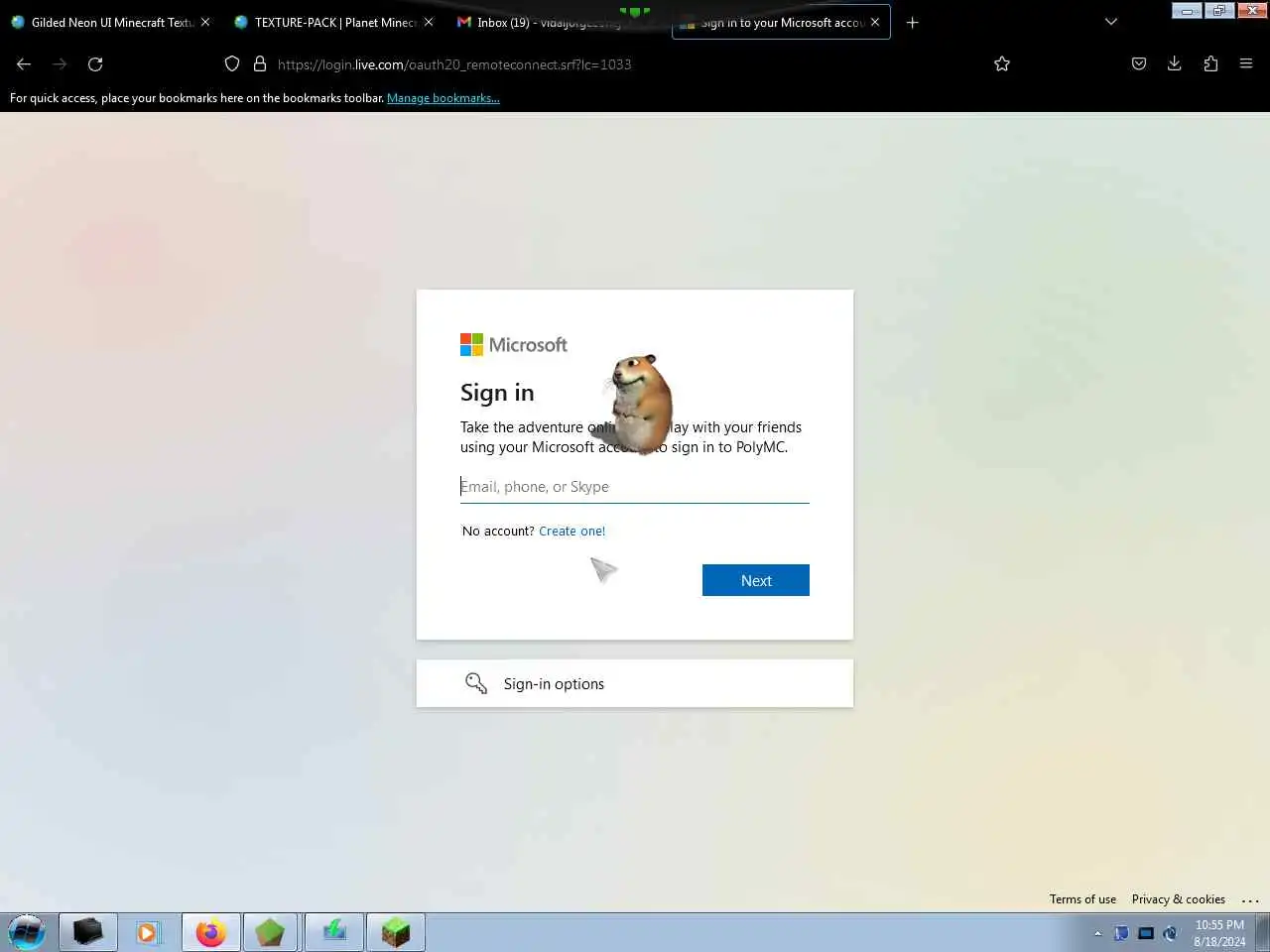The height and width of the screenshot is (952, 1270).
Task: Click the taskbar clock 10:55 PM
Action: (x=1219, y=933)
